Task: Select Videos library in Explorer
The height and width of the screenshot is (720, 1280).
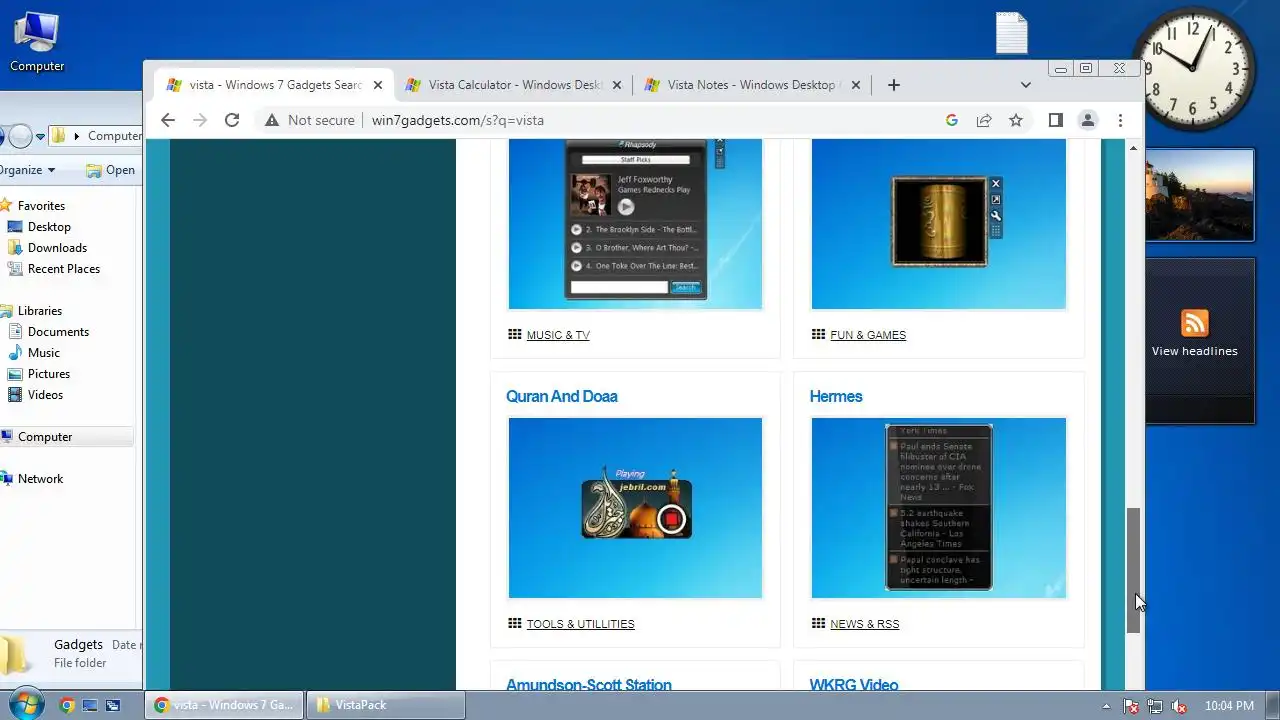Action: pyautogui.click(x=45, y=395)
